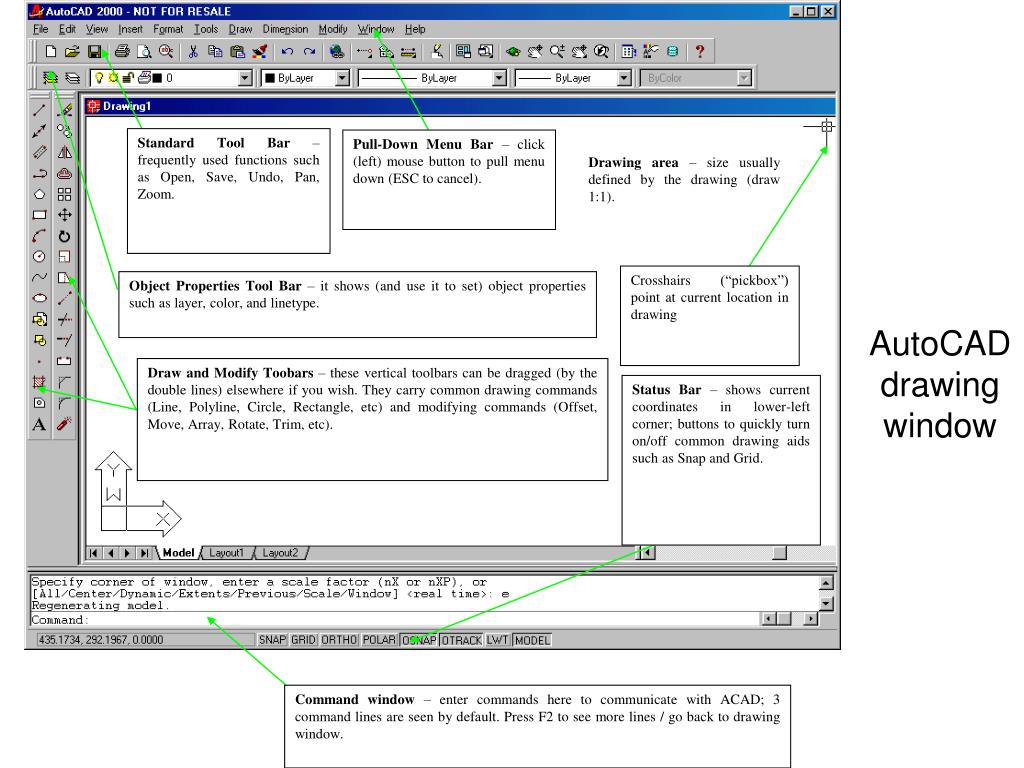Click layer 0 color swatch square
Screen dimensions: 1024x768
click(x=157, y=78)
